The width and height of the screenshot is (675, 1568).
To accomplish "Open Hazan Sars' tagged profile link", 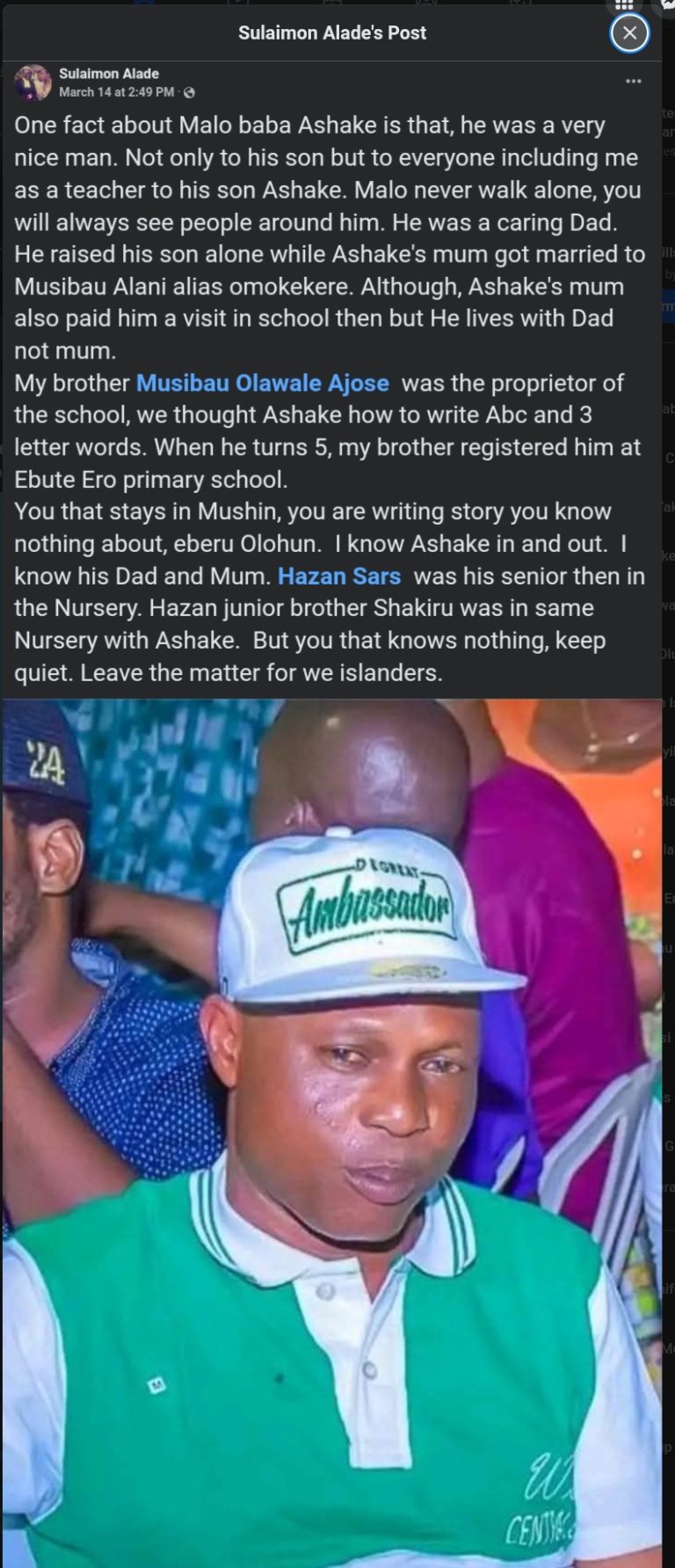I will point(339,577).
